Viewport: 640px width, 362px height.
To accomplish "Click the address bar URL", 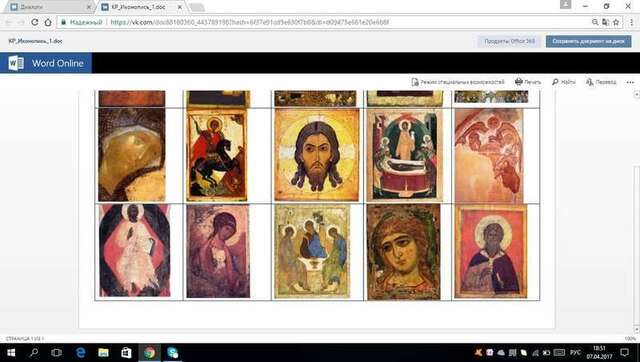I will pyautogui.click(x=250, y=22).
